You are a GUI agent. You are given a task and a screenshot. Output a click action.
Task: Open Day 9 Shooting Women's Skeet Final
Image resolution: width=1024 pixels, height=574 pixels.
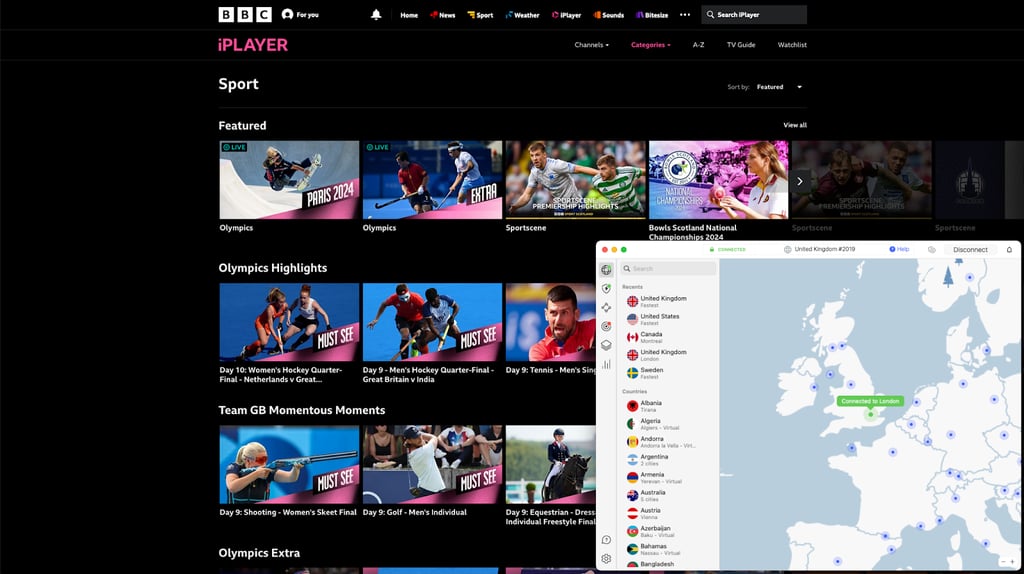pos(289,464)
